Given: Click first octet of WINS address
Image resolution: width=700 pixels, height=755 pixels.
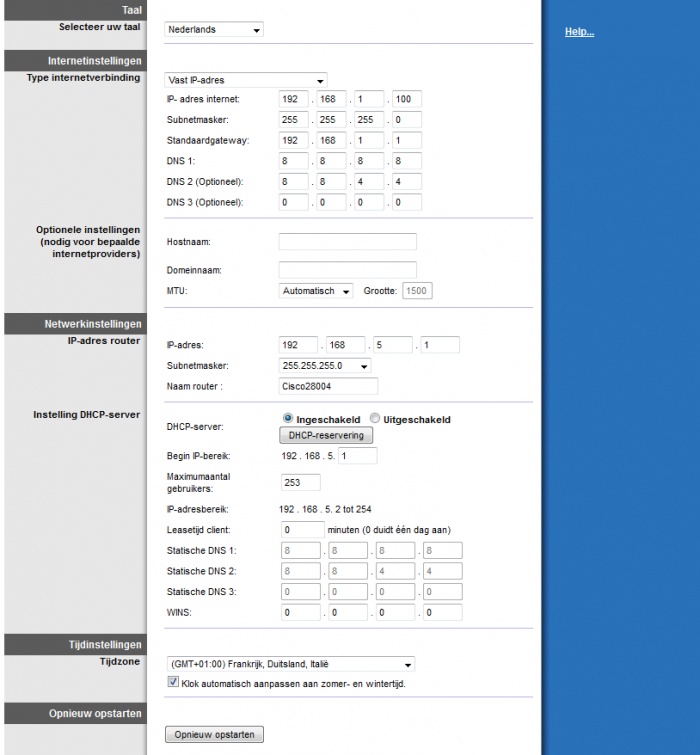Looking at the screenshot, I should [x=301, y=612].
